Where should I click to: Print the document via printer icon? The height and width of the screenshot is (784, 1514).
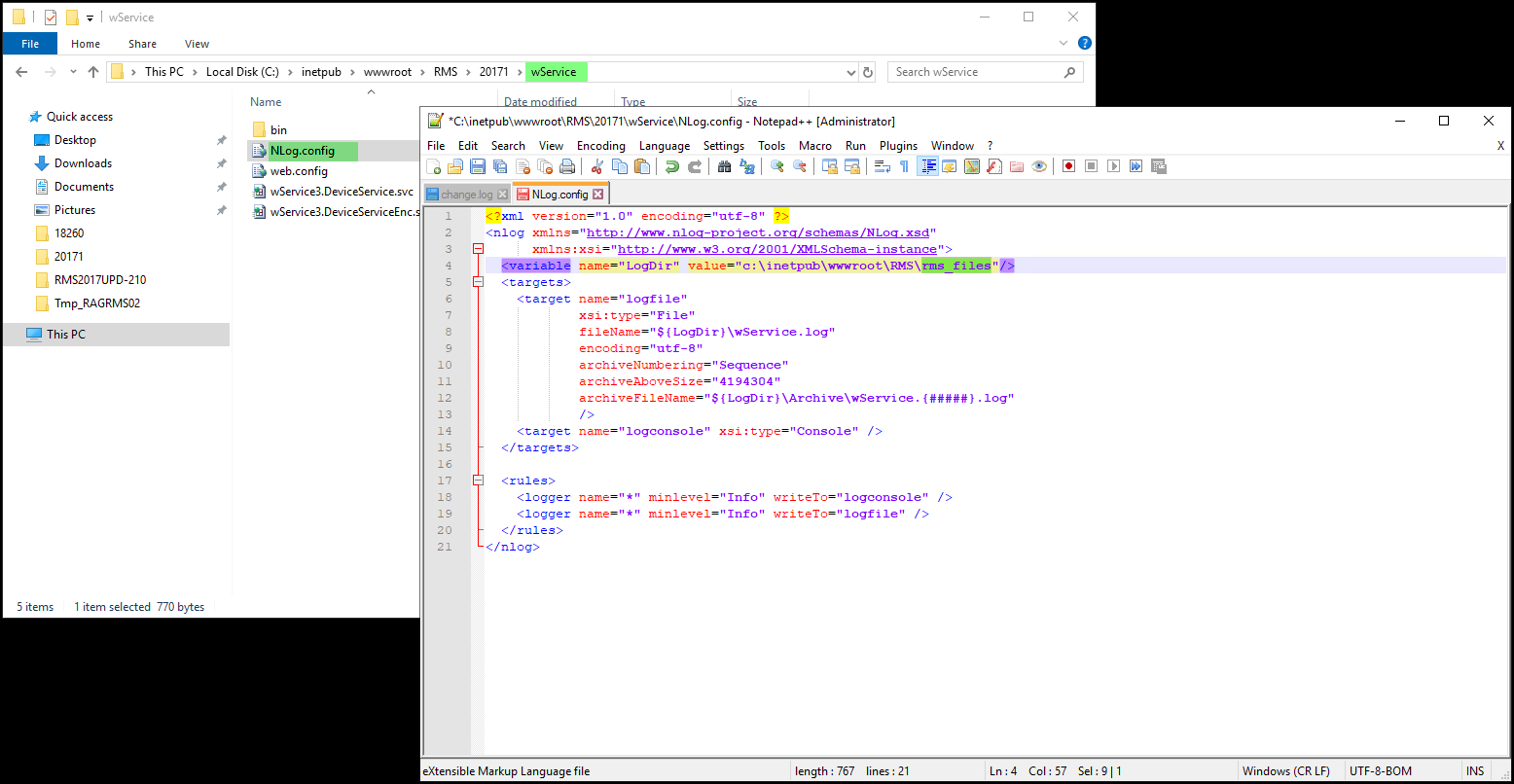(567, 166)
